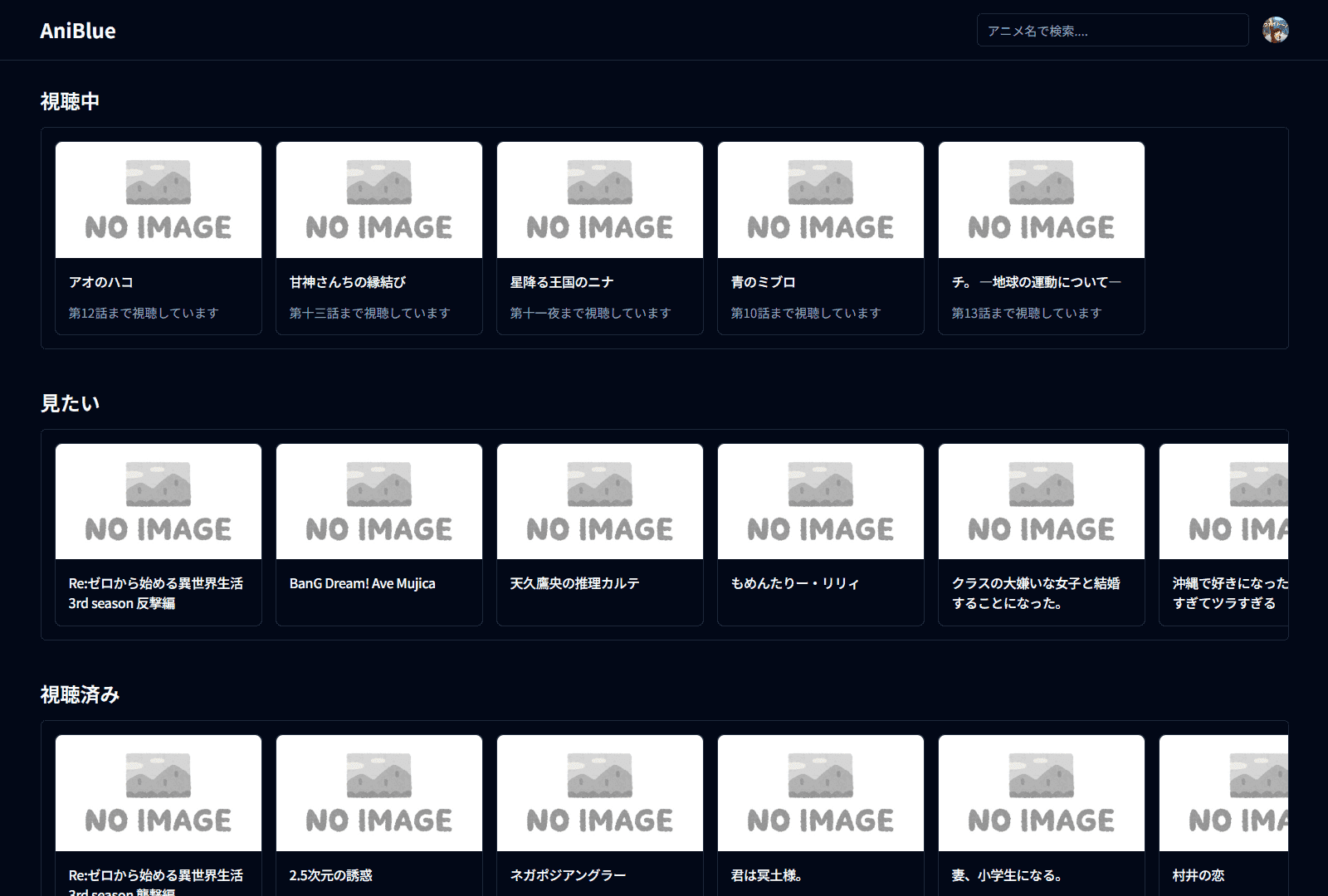Open the user avatar profile menu
Screen dimensions: 1328x896
pos(1275,30)
